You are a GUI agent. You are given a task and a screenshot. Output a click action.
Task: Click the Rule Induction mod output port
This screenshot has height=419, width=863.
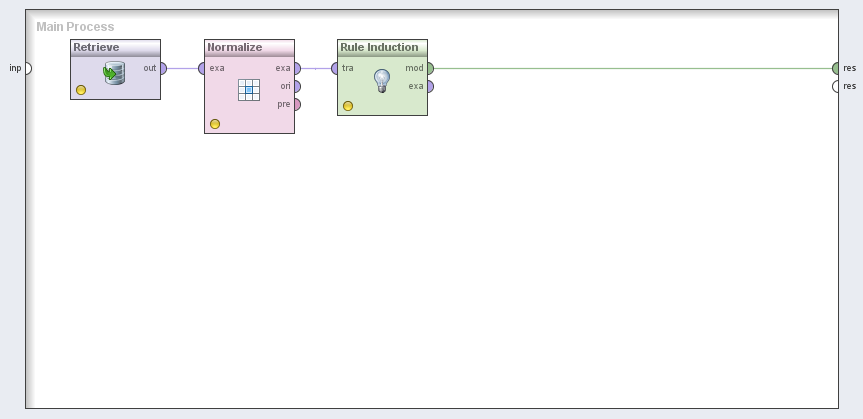click(430, 69)
